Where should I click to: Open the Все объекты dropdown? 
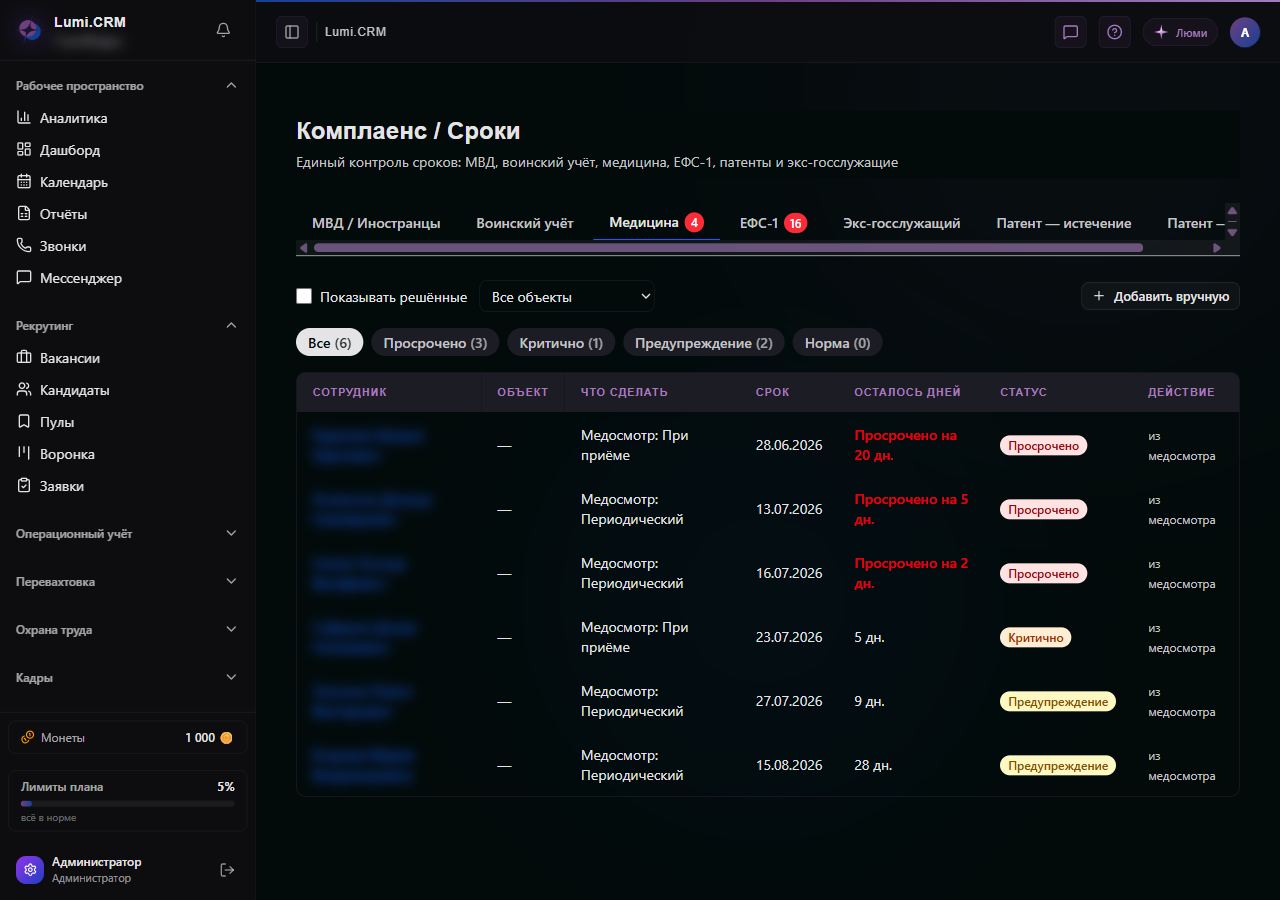click(x=567, y=297)
